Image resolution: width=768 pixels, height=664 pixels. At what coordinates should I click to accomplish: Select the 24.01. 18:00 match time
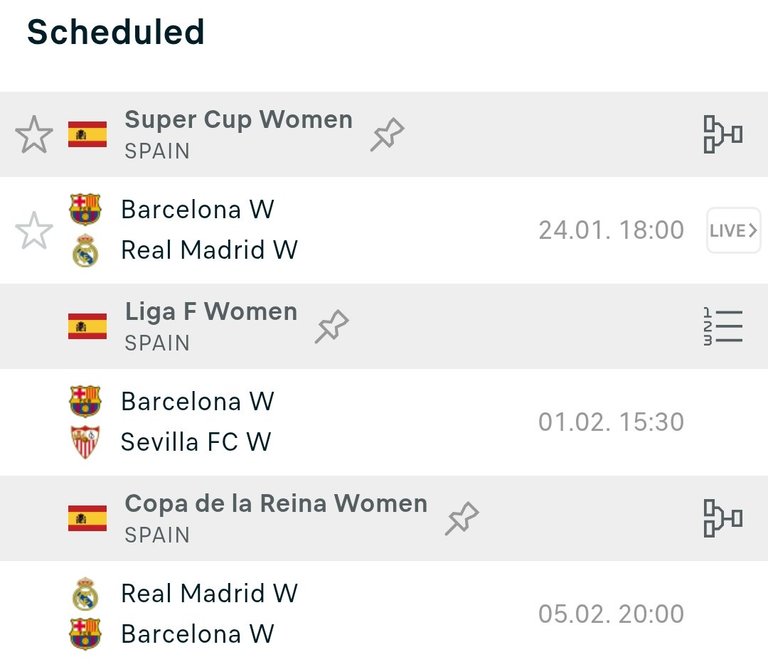coord(611,231)
